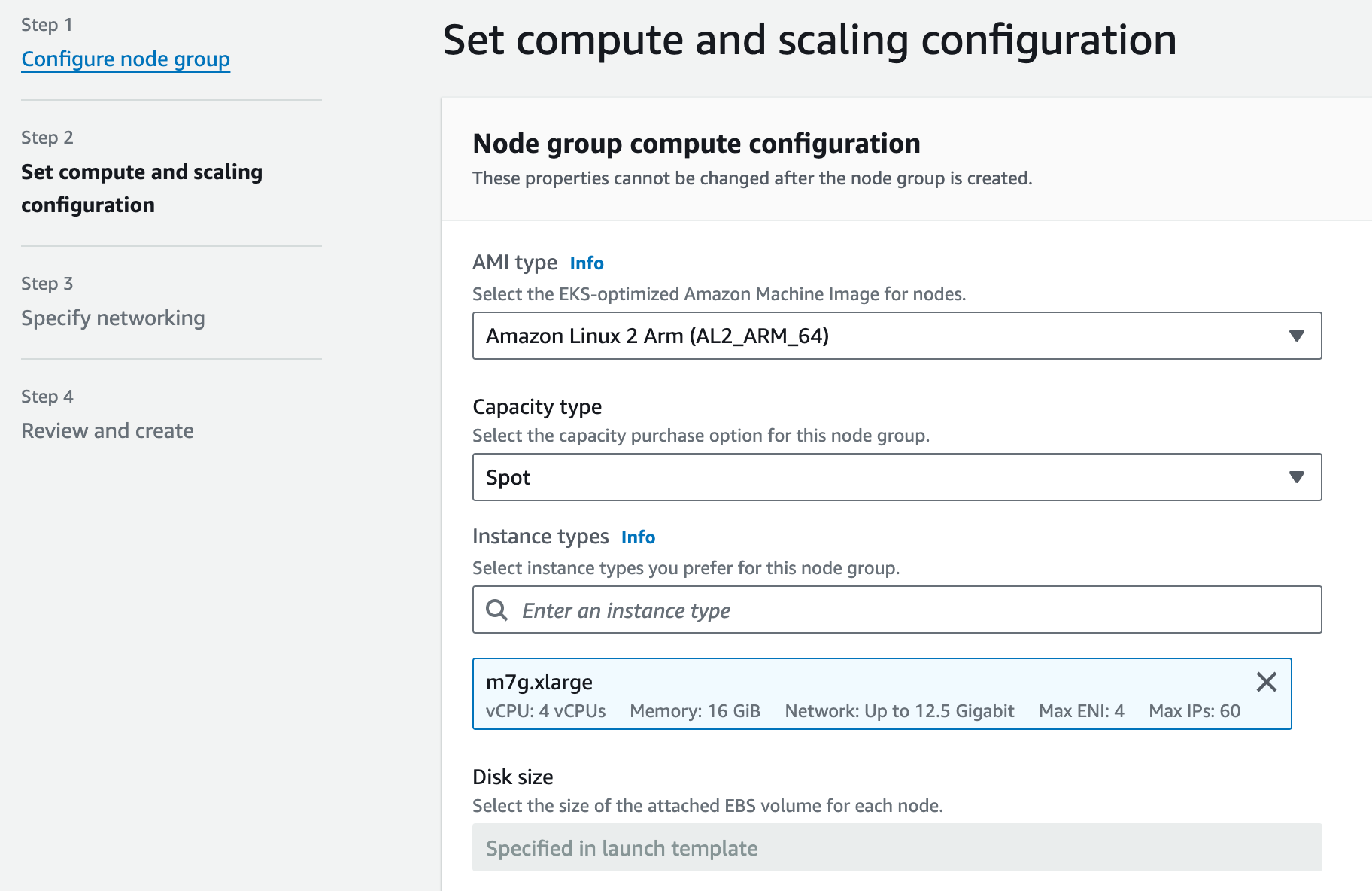Click the arrow icon of Capacity type dropdown
This screenshot has width=1372, height=891.
[x=1296, y=477]
